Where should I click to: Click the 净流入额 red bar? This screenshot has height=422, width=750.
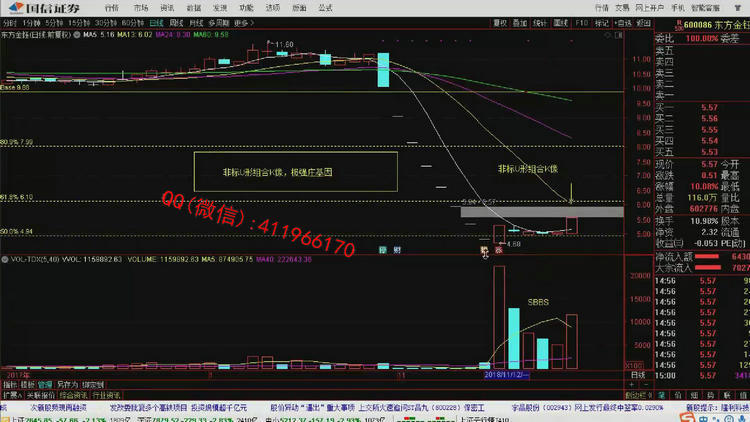707,256
